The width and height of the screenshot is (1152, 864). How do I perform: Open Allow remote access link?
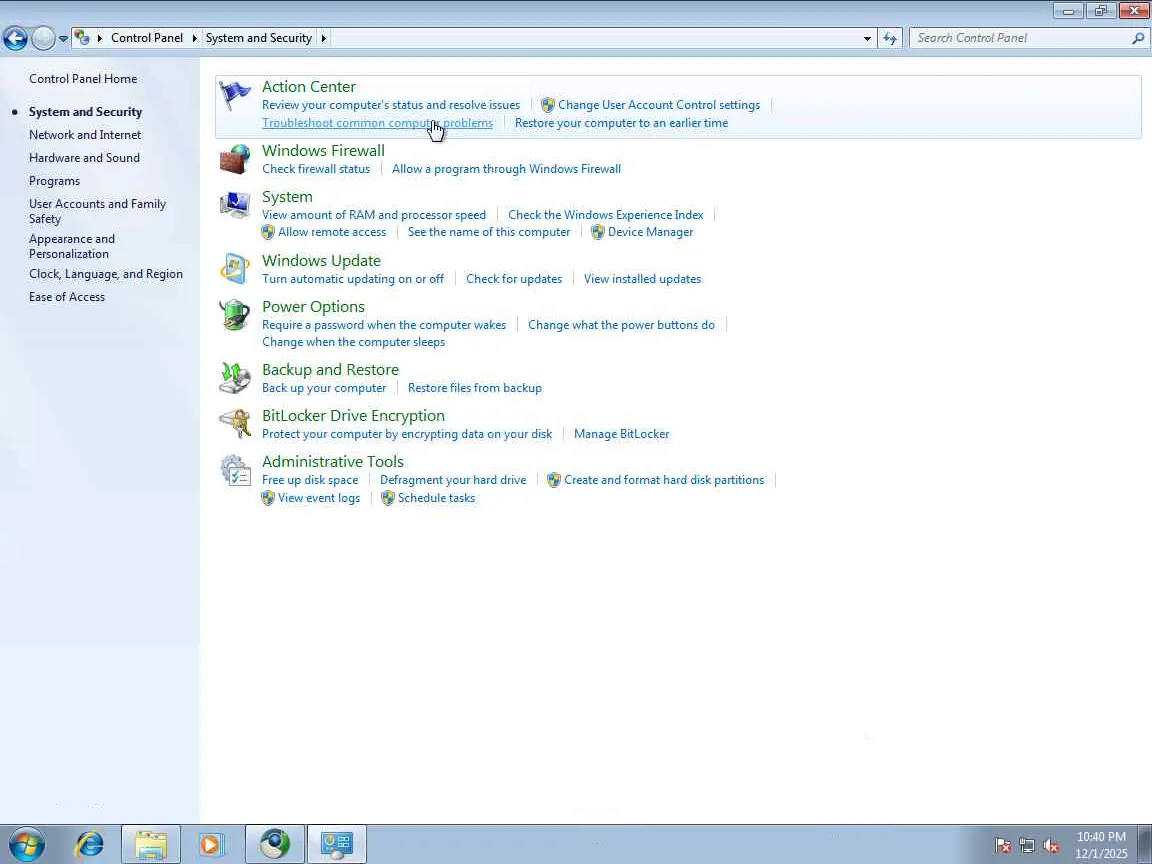pos(332,231)
